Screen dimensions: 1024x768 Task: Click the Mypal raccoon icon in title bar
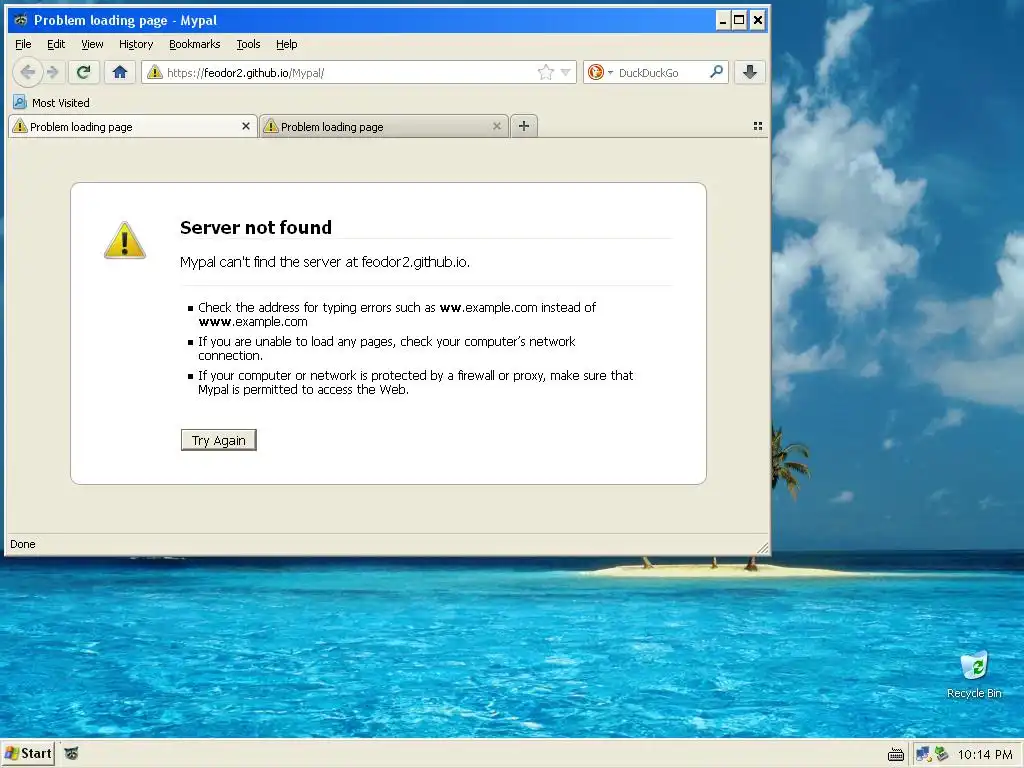tap(21, 20)
